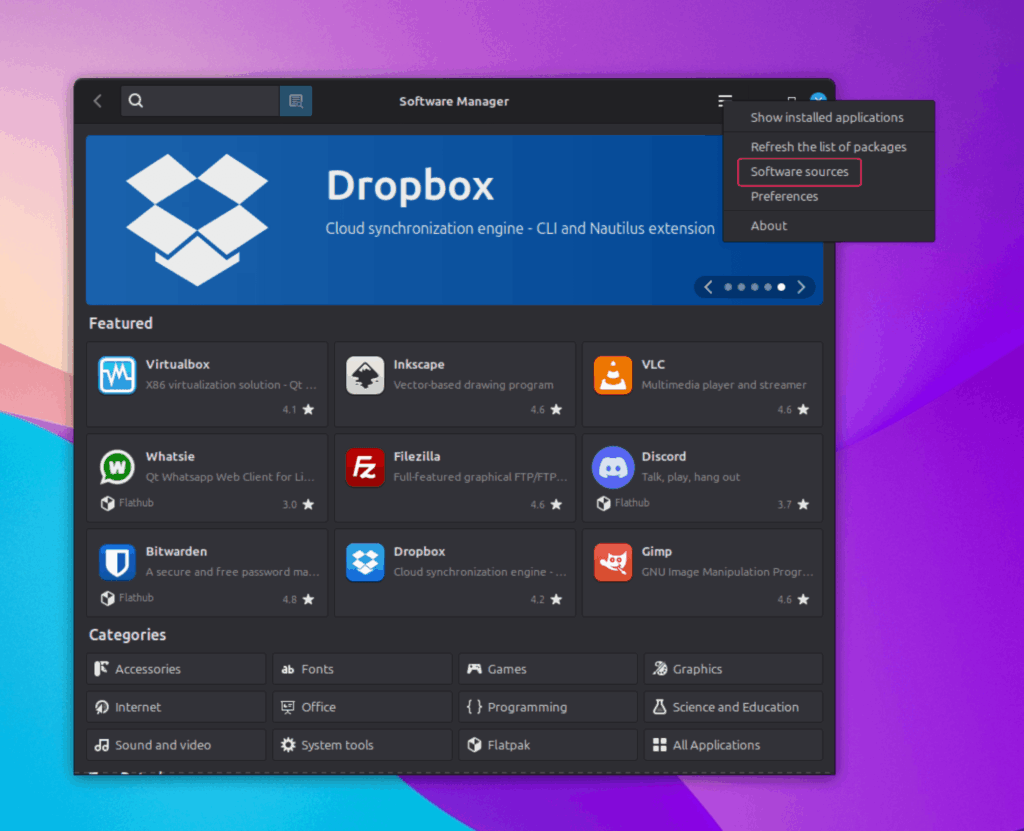Open the hamburger menu icon
Screen dimensions: 1024x831
pos(725,100)
